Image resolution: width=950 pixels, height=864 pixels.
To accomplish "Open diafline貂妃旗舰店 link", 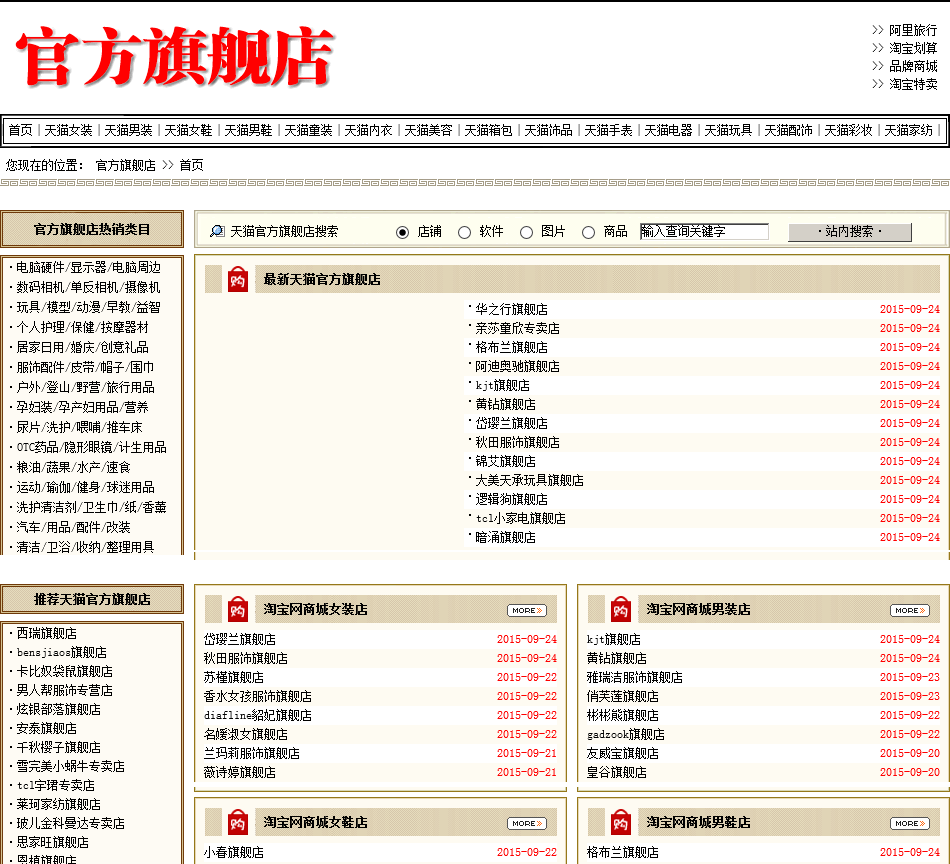I will coord(258,716).
